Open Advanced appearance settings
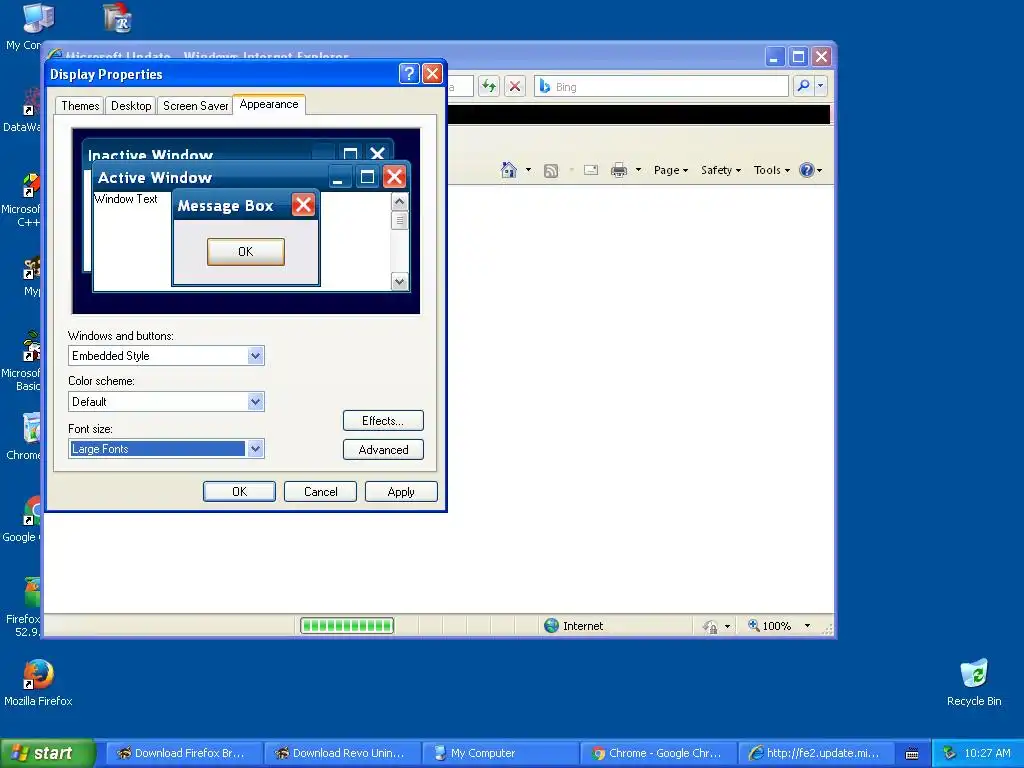 383,449
